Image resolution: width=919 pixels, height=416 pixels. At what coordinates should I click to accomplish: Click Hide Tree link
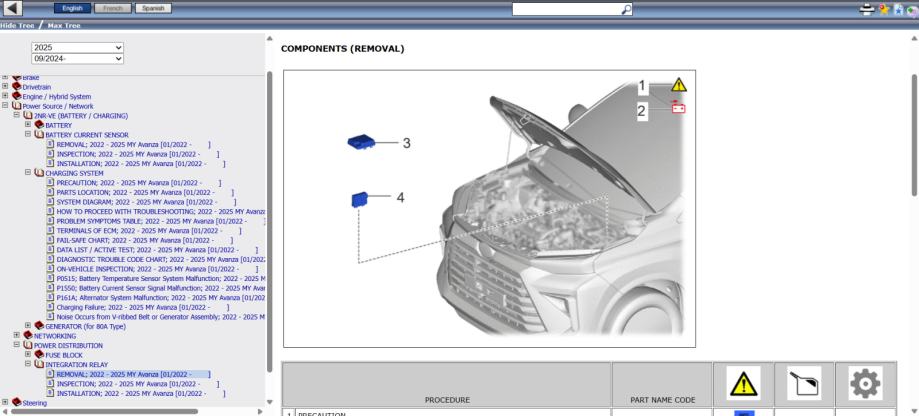coord(17,26)
